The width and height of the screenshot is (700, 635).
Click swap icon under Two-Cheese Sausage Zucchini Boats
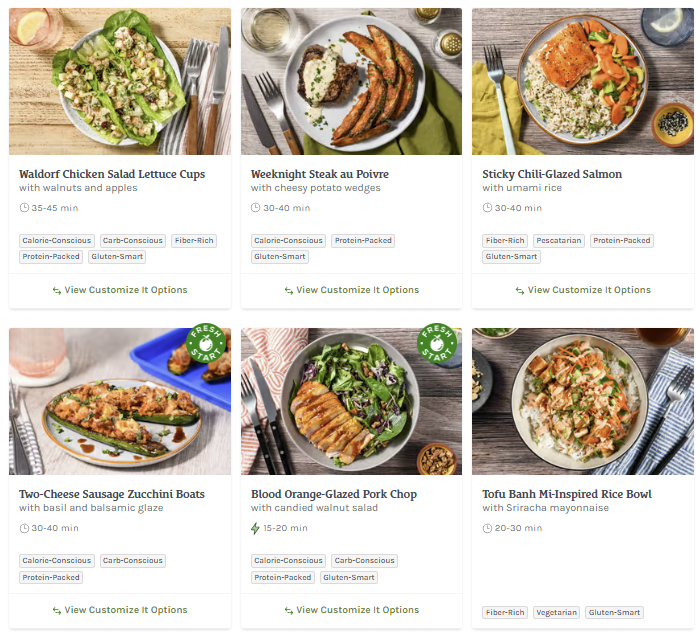click(x=57, y=611)
